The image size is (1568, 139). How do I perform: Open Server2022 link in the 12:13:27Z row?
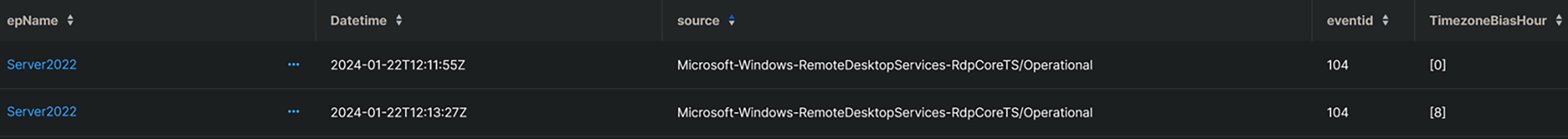click(x=41, y=112)
